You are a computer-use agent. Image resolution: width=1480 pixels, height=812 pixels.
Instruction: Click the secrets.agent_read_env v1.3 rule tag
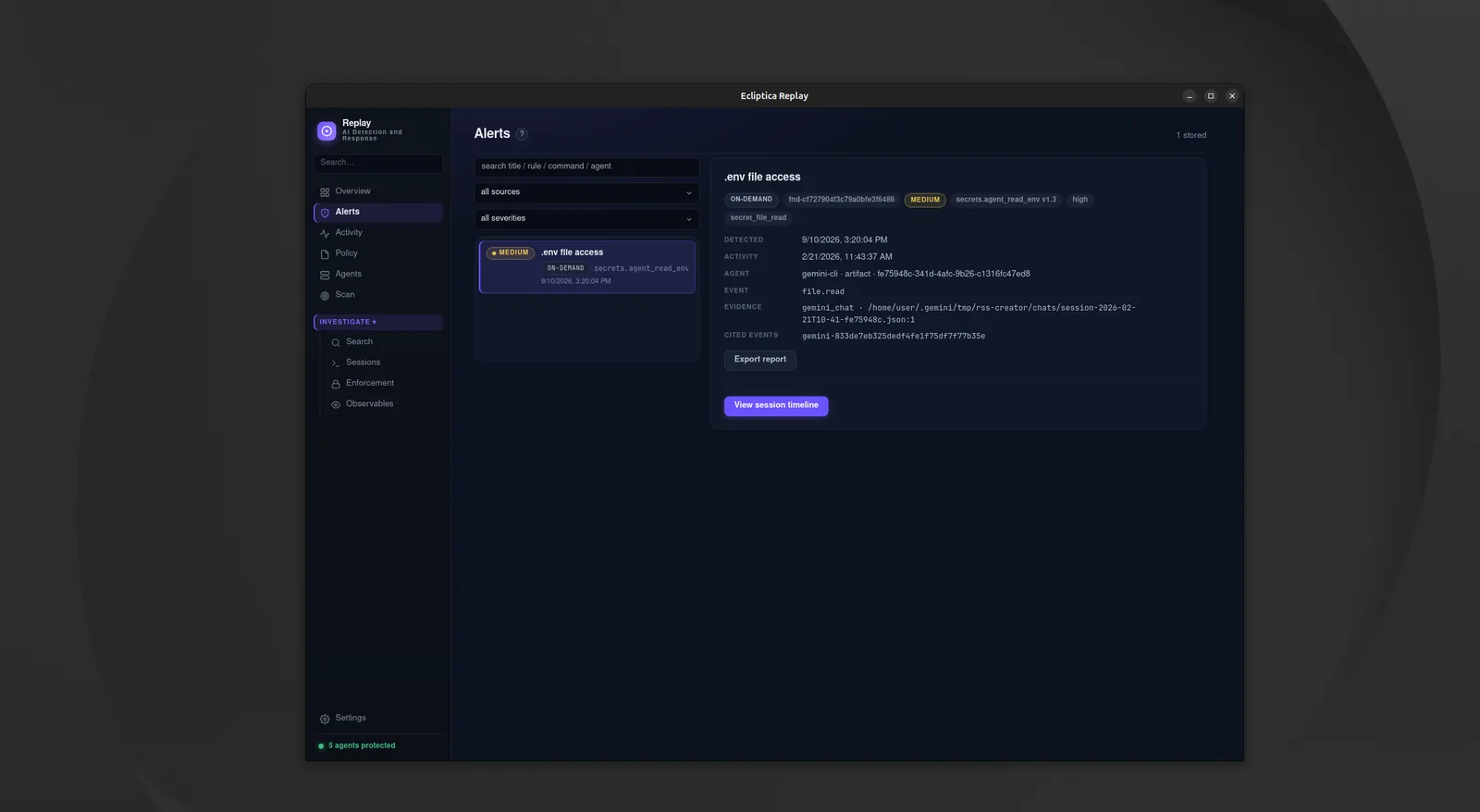1005,200
